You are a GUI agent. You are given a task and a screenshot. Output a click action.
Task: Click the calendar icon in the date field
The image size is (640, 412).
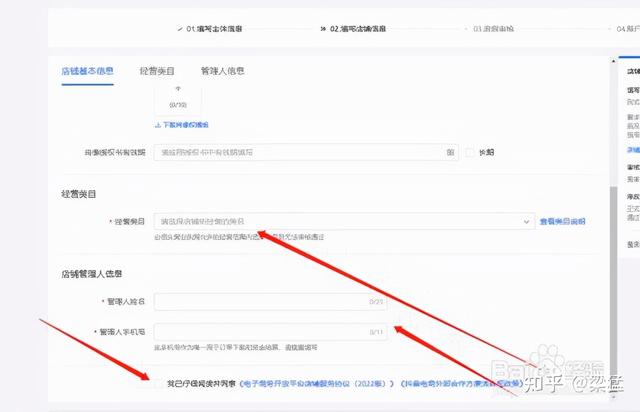[450, 153]
